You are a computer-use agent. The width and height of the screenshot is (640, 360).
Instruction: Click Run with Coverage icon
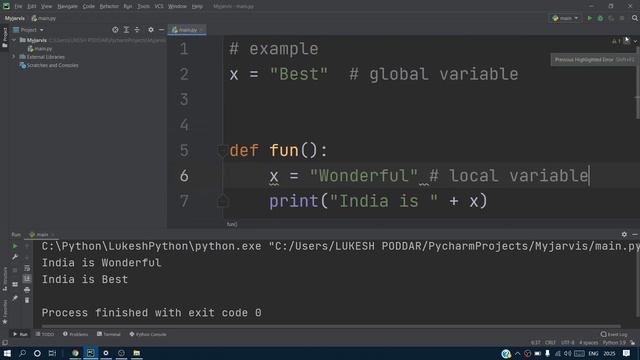pyautogui.click(x=611, y=18)
